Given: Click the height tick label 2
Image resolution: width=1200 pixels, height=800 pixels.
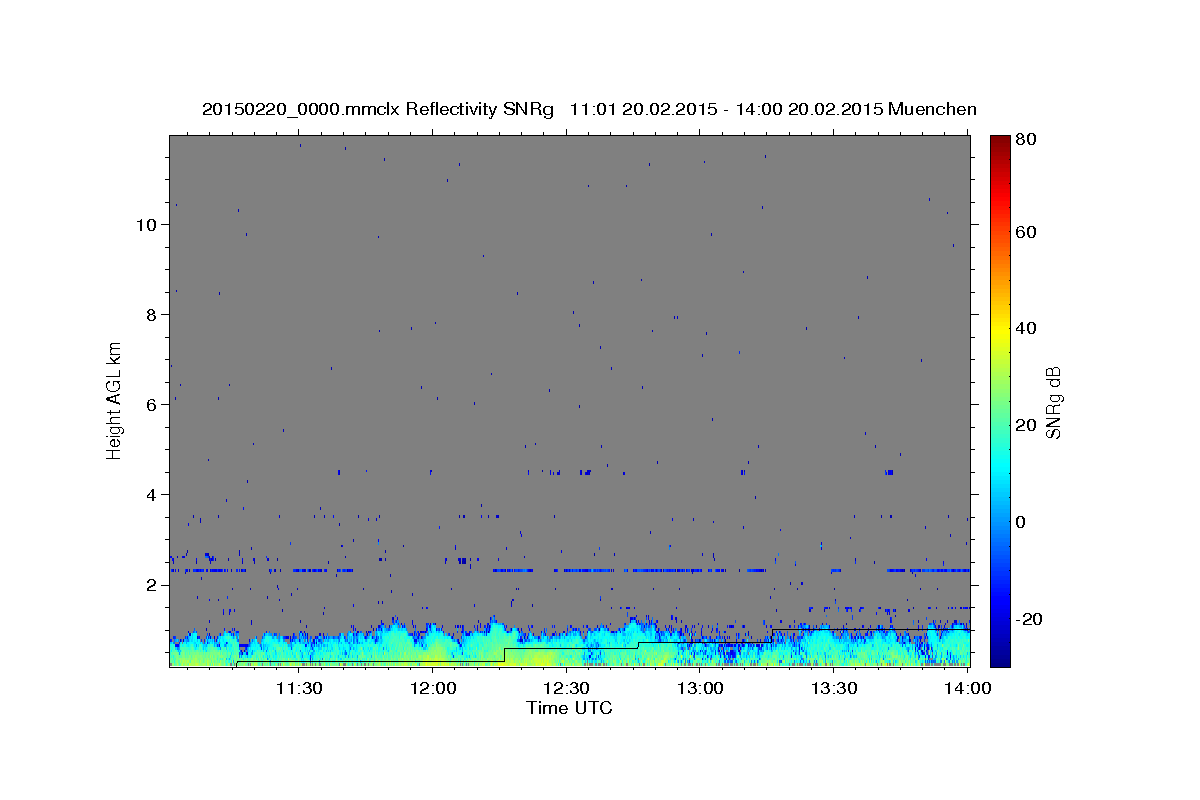Looking at the screenshot, I should tap(151, 585).
